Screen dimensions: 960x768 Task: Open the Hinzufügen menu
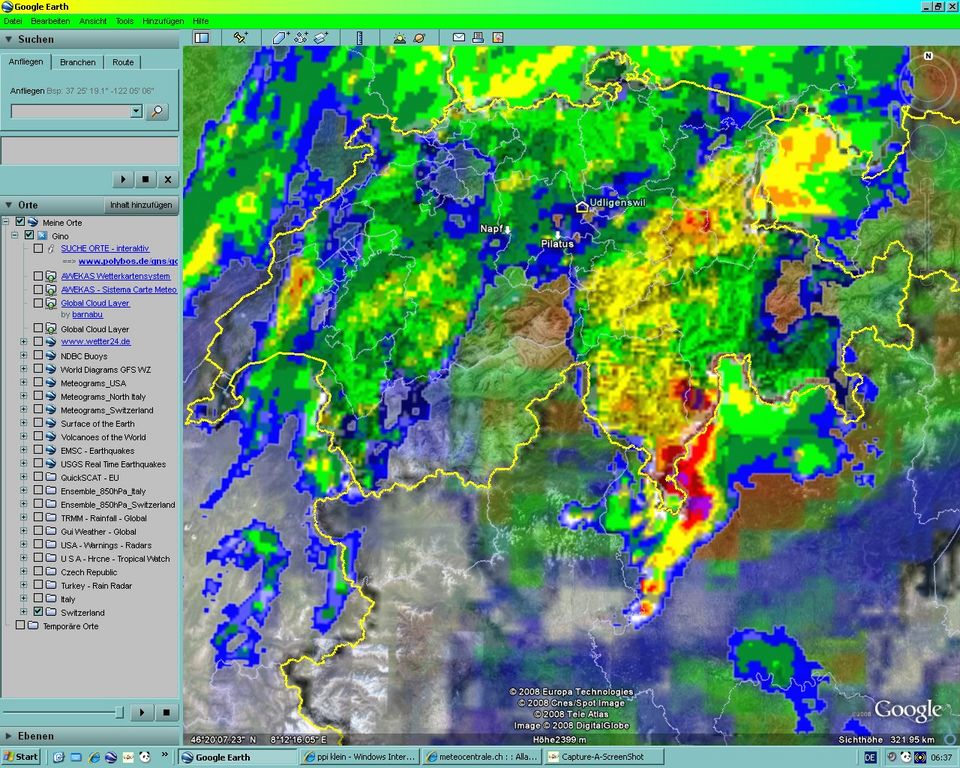click(x=163, y=21)
